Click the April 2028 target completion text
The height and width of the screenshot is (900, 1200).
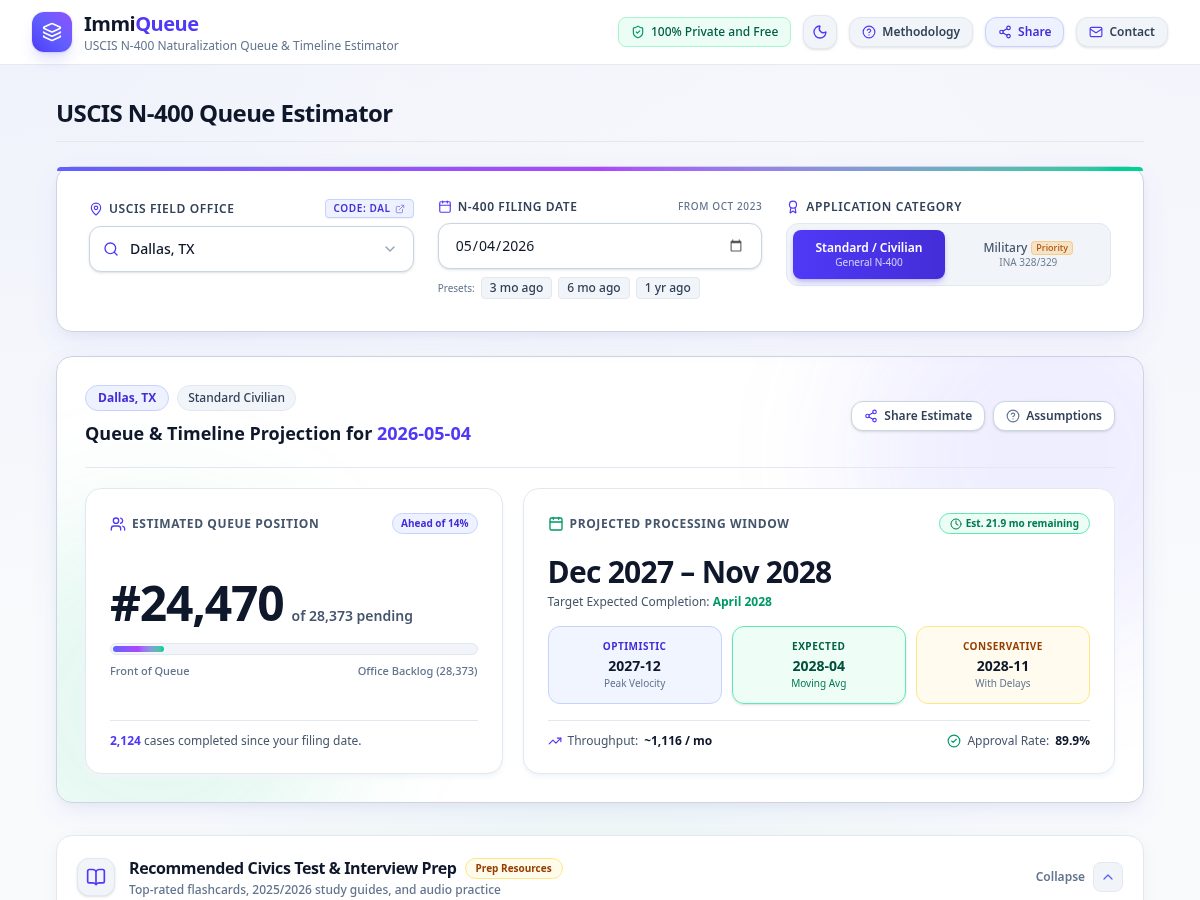tap(742, 602)
